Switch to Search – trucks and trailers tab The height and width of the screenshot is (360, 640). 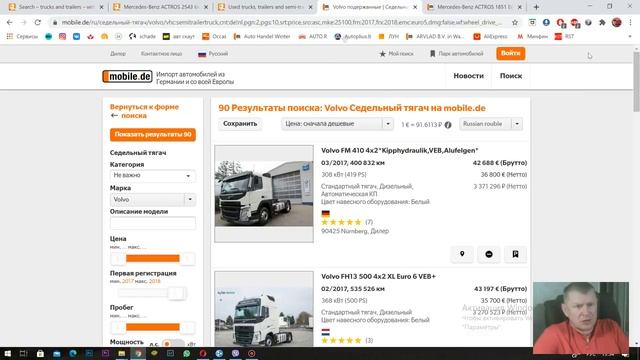tap(55, 7)
